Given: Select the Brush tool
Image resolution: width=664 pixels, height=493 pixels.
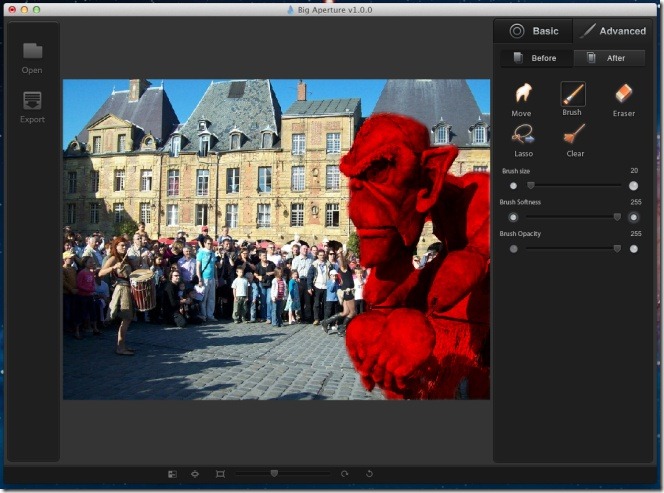Looking at the screenshot, I should click(x=573, y=96).
